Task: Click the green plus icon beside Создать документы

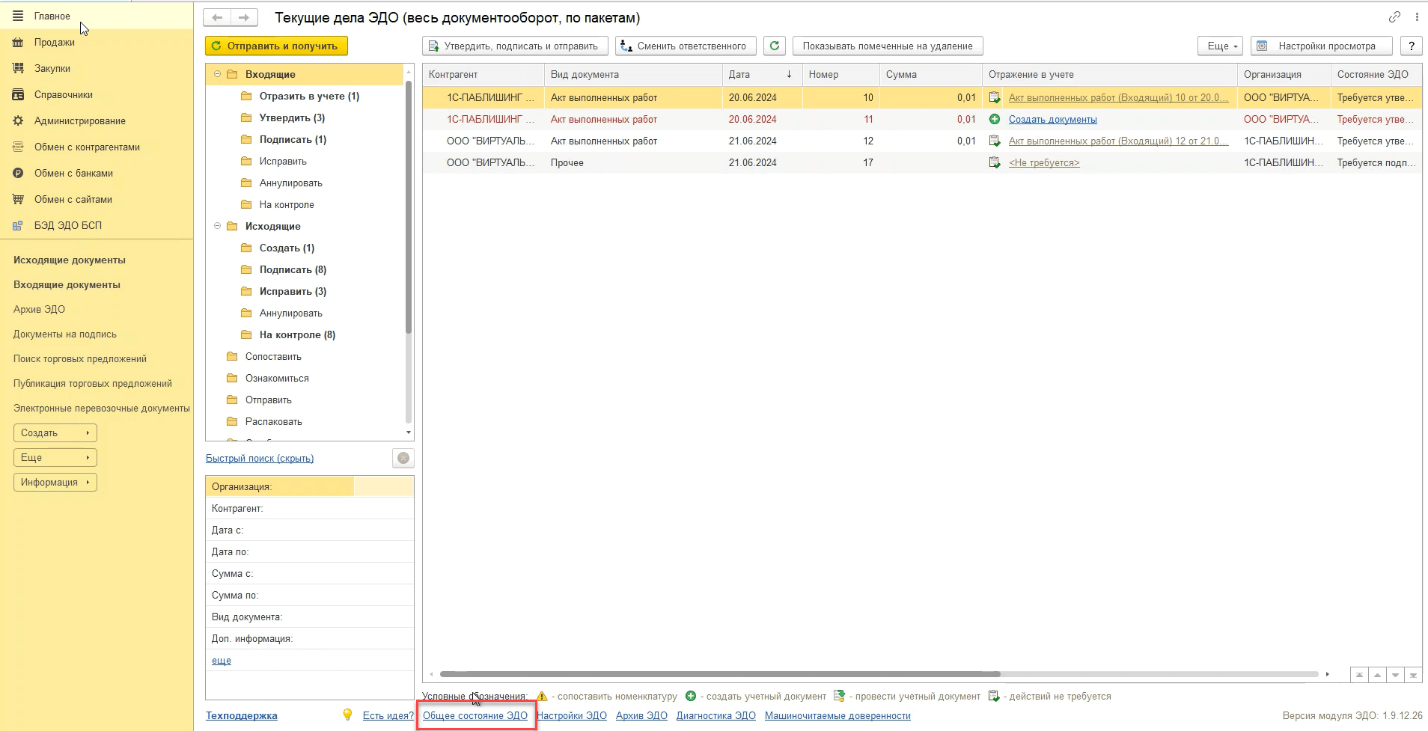Action: click(x=994, y=119)
